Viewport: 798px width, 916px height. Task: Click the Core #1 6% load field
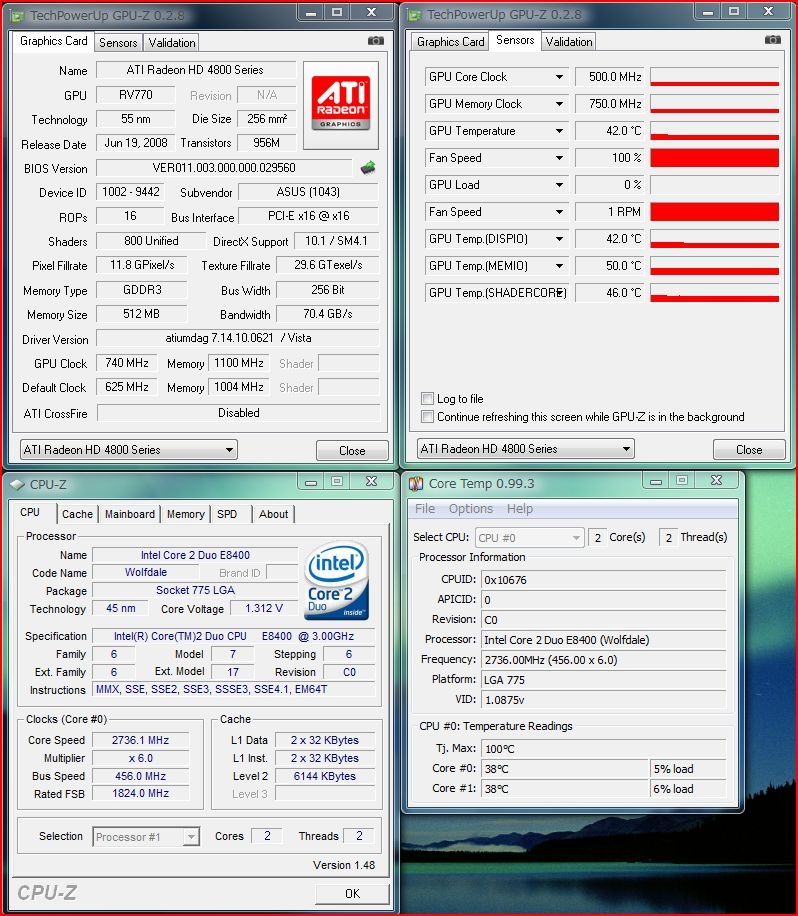[688, 789]
